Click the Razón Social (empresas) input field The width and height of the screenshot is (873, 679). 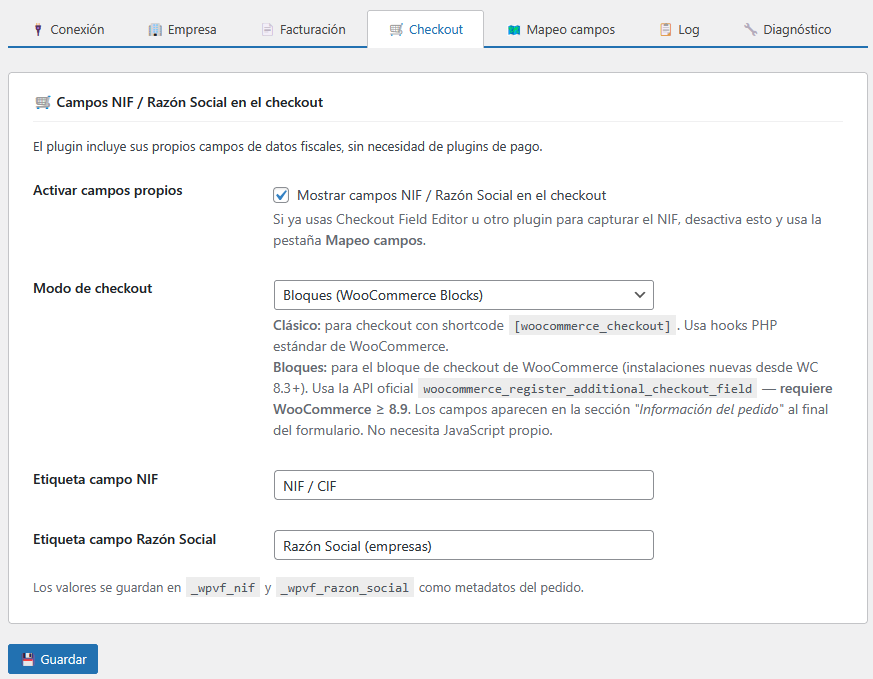pos(462,546)
